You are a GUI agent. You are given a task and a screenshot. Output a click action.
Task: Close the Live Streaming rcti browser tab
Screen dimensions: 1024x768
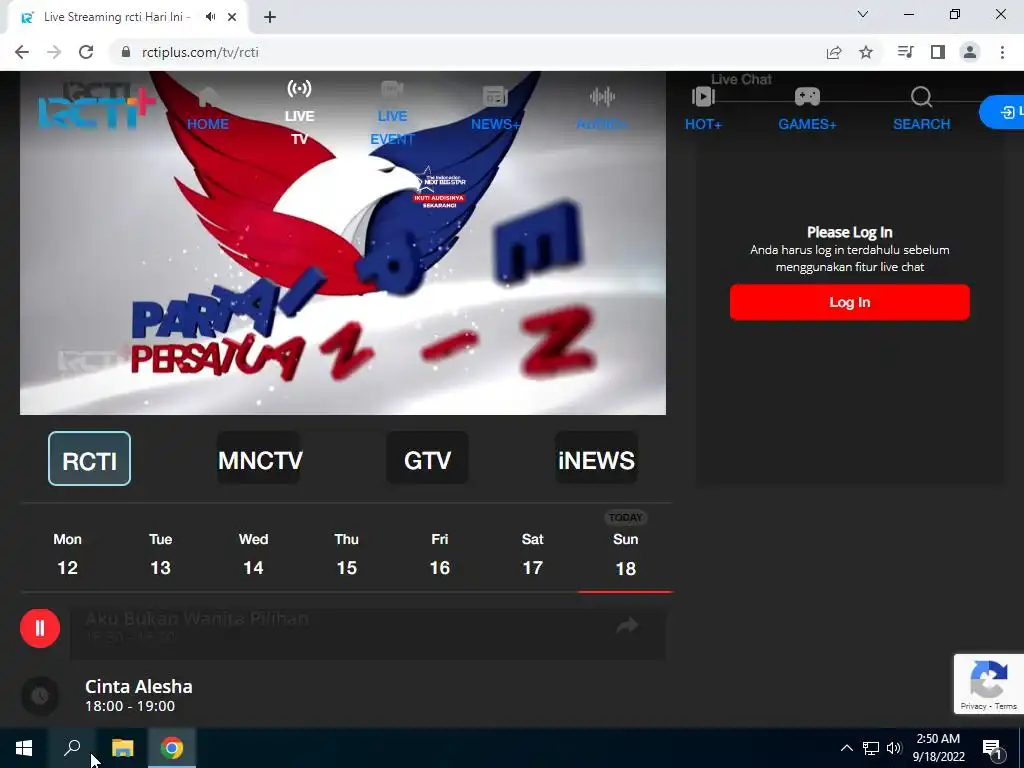[x=232, y=17]
